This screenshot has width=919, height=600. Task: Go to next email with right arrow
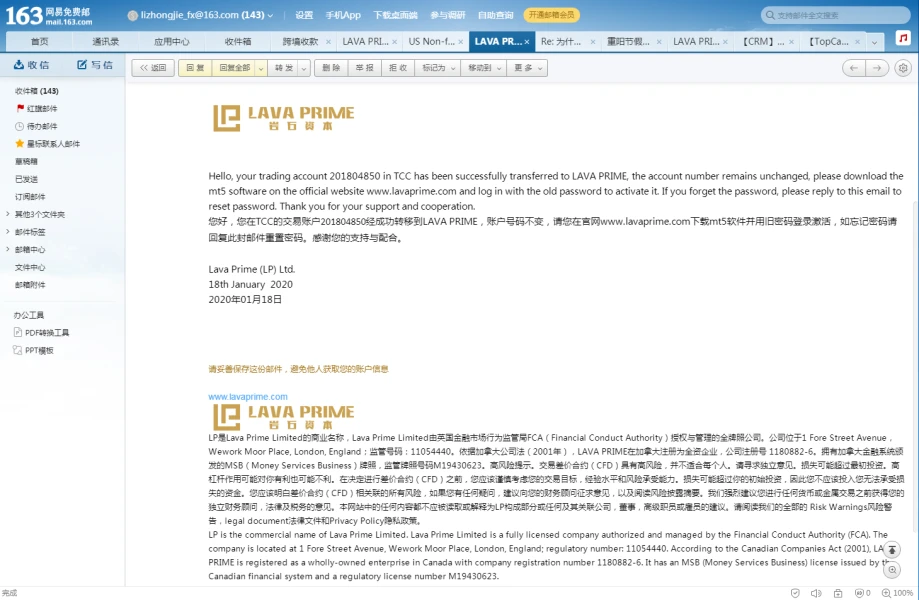(877, 68)
